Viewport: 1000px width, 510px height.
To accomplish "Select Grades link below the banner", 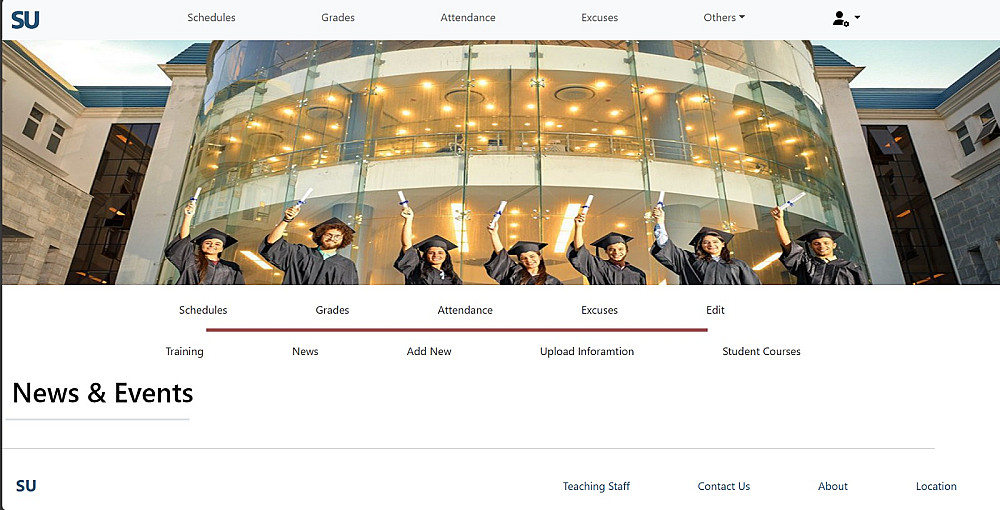I will [332, 310].
